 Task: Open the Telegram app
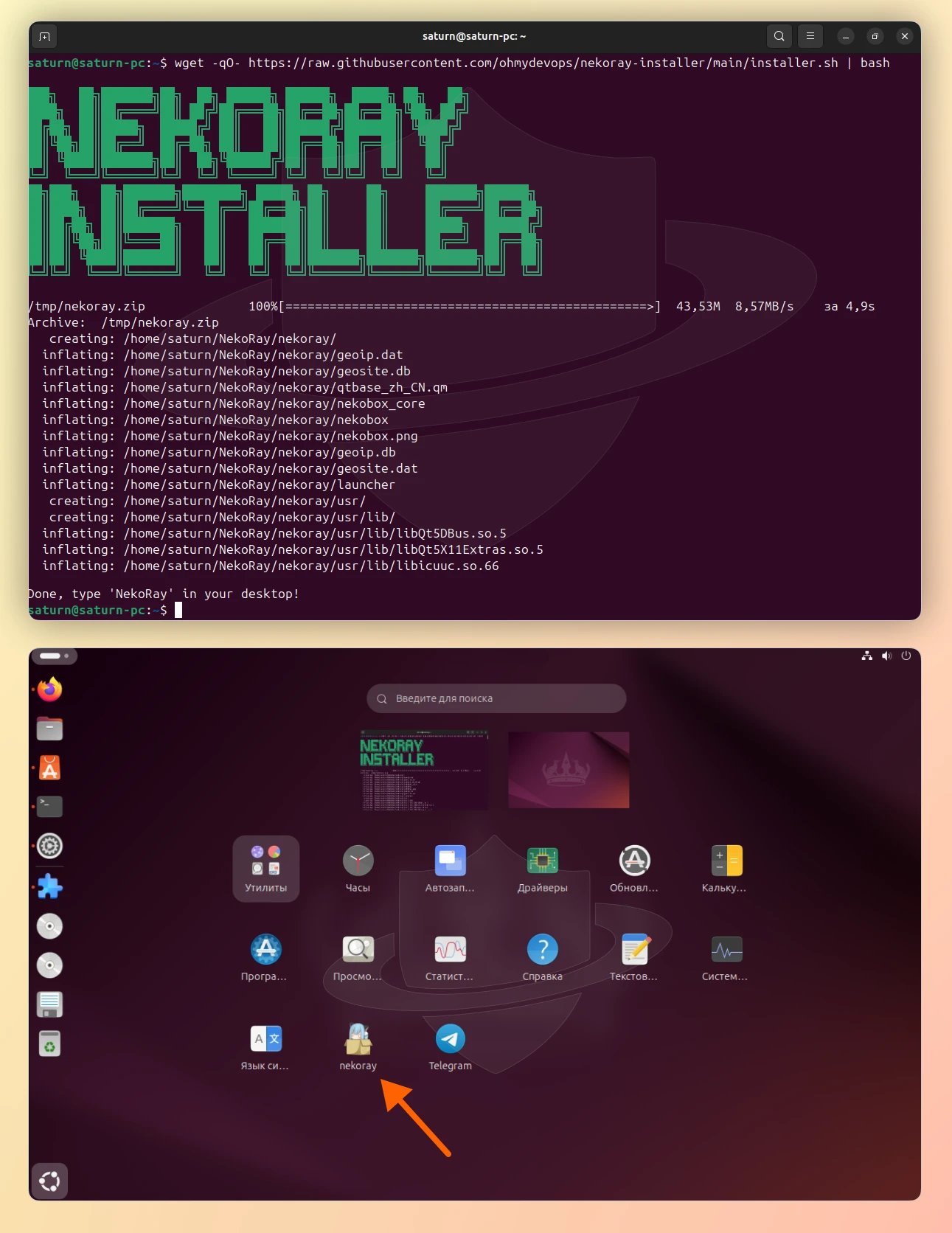tap(450, 1040)
